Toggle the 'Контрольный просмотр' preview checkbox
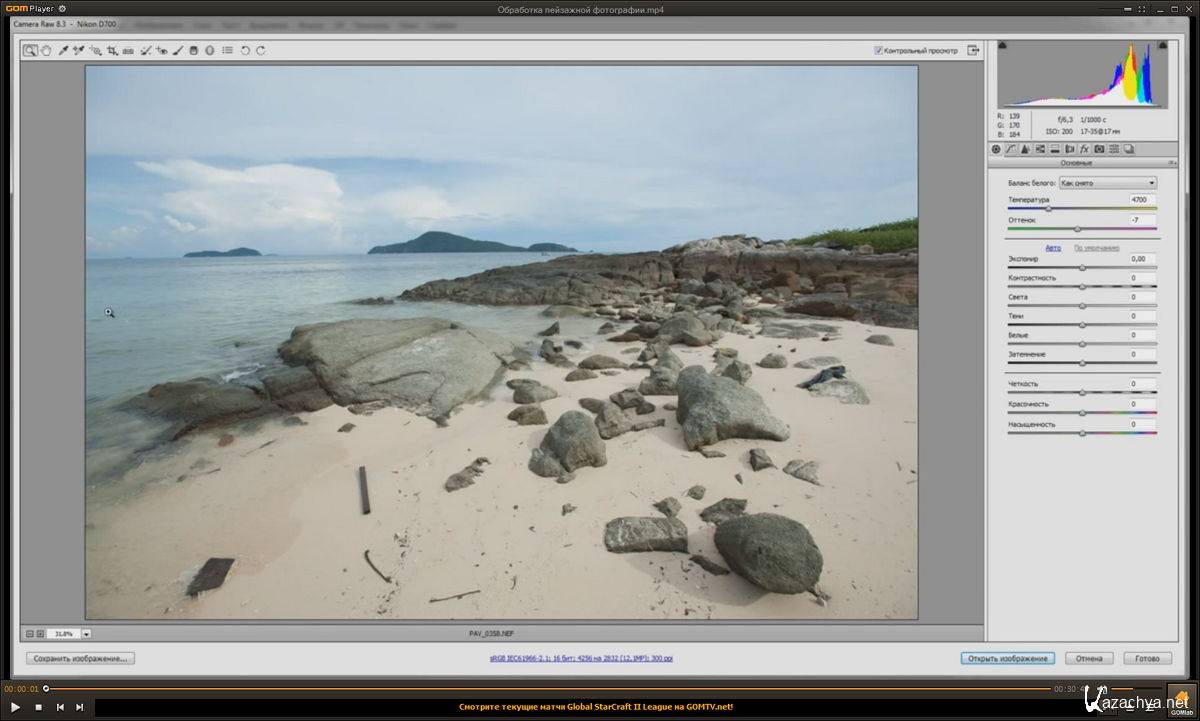The height and width of the screenshot is (721, 1200). click(x=878, y=50)
